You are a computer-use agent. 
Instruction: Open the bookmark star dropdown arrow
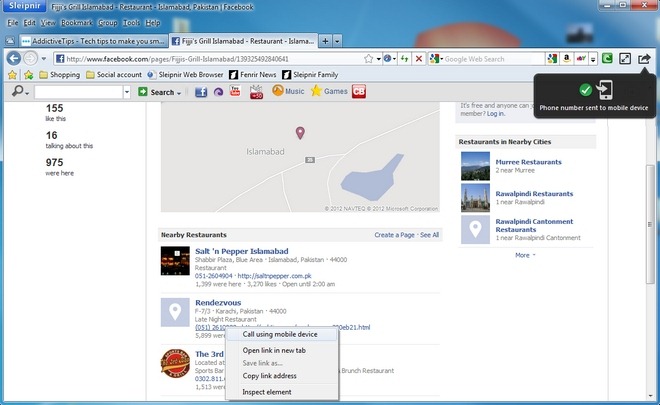[x=378, y=59]
